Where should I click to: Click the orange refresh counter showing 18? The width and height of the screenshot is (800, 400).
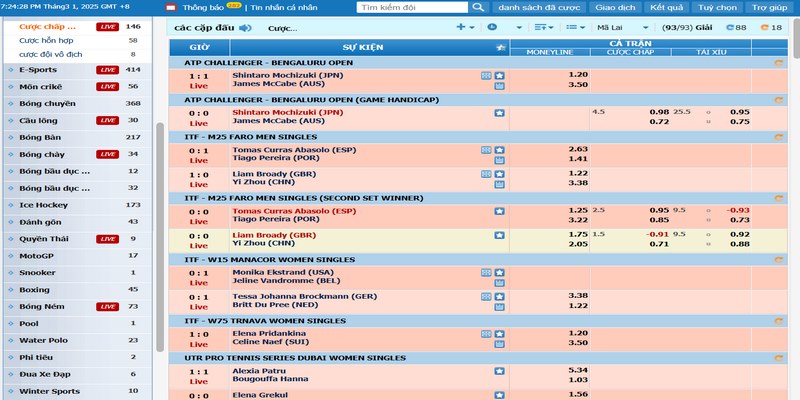772,27
